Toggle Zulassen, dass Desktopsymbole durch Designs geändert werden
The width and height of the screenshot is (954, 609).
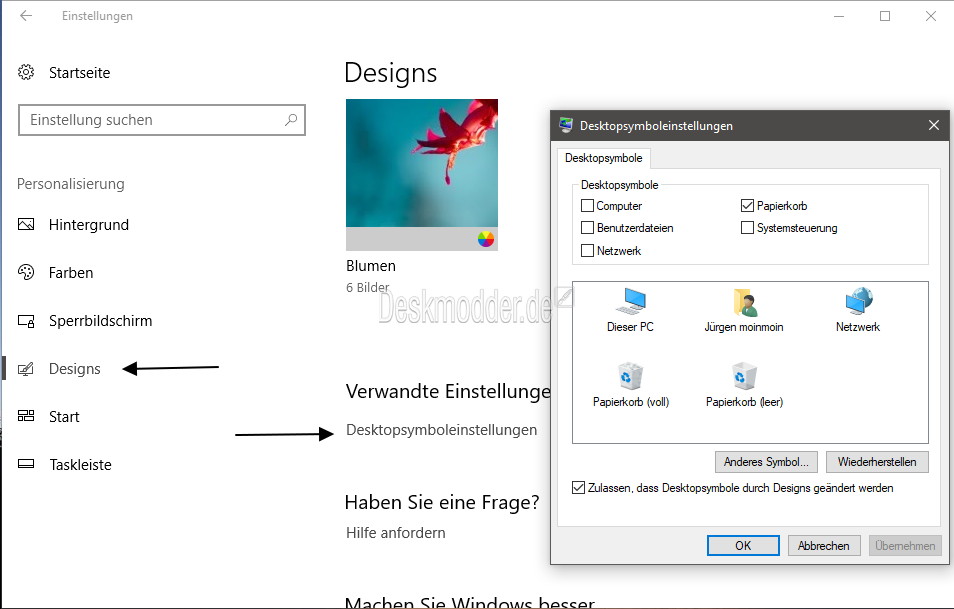tap(578, 488)
